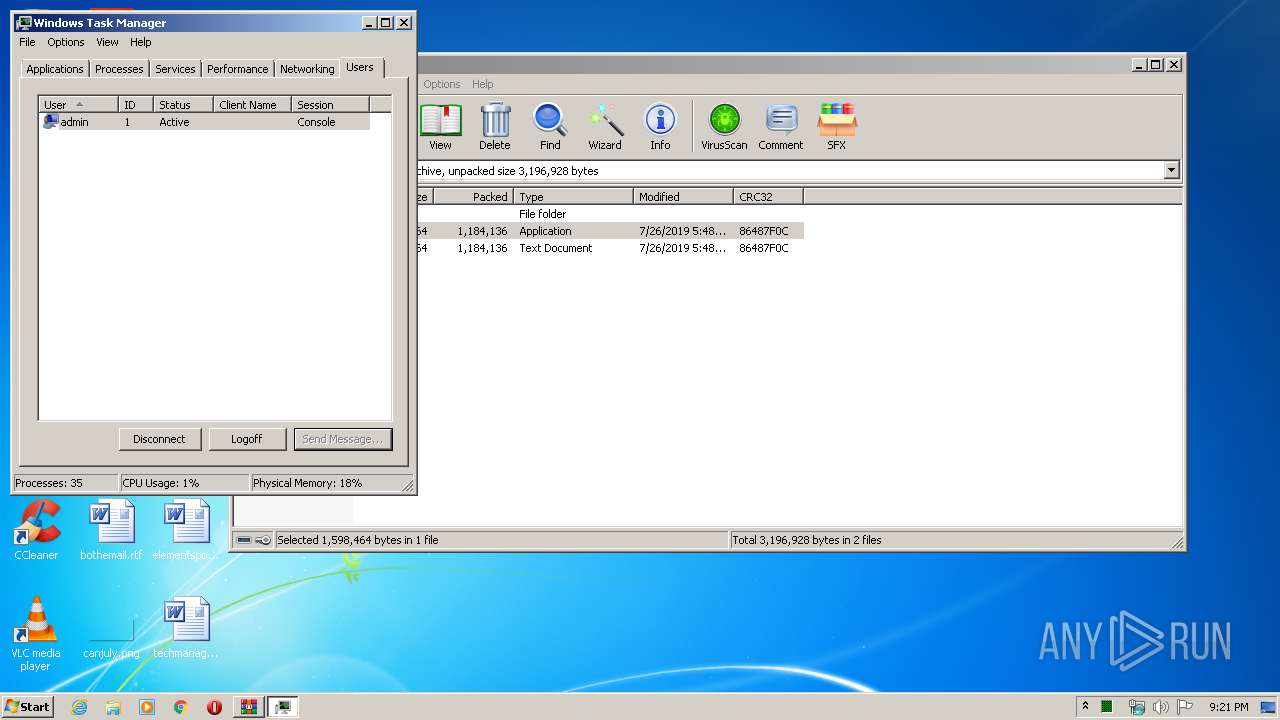The image size is (1280, 720).
Task: Click the View toolbar icon in WinRAR
Action: point(440,127)
